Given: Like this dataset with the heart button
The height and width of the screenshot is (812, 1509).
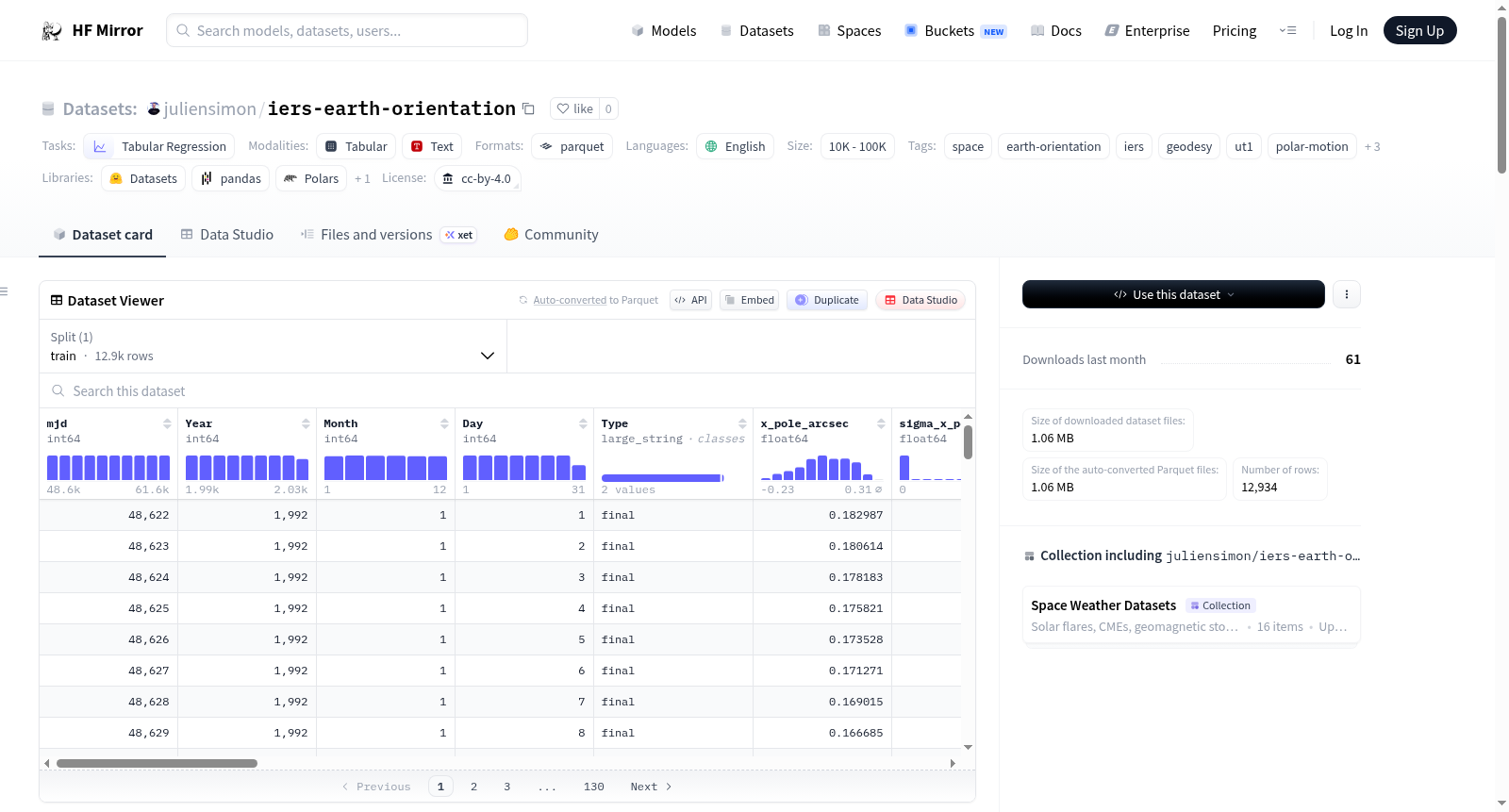Looking at the screenshot, I should pos(574,108).
